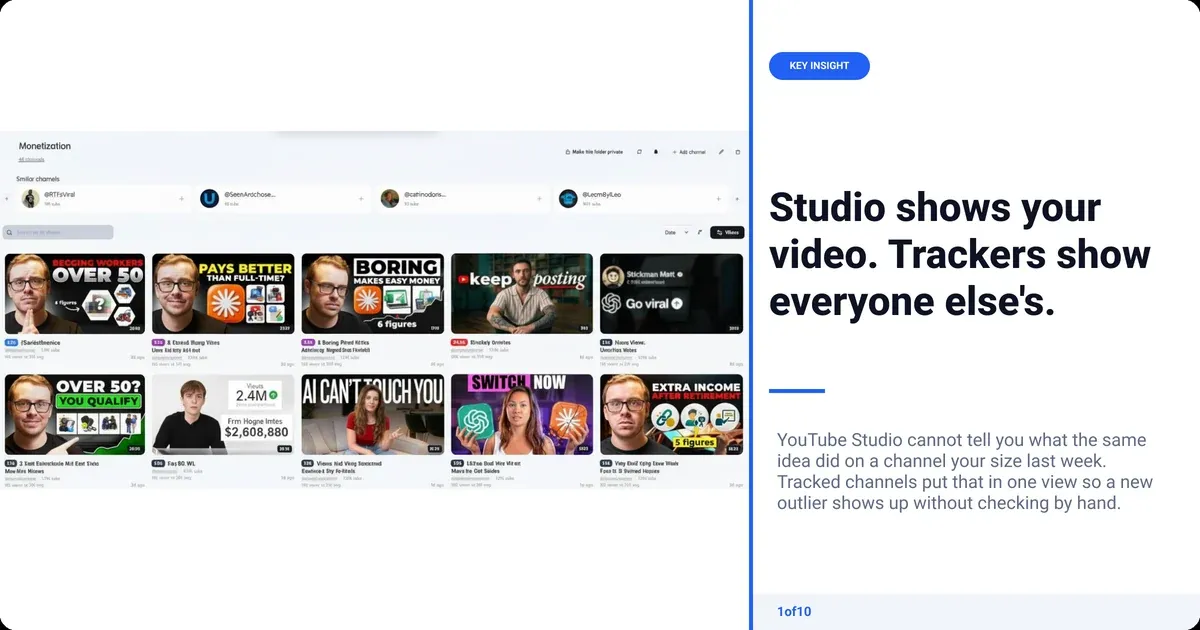This screenshot has height=630, width=1200.
Task: Click Make this folder private
Action: (x=595, y=152)
